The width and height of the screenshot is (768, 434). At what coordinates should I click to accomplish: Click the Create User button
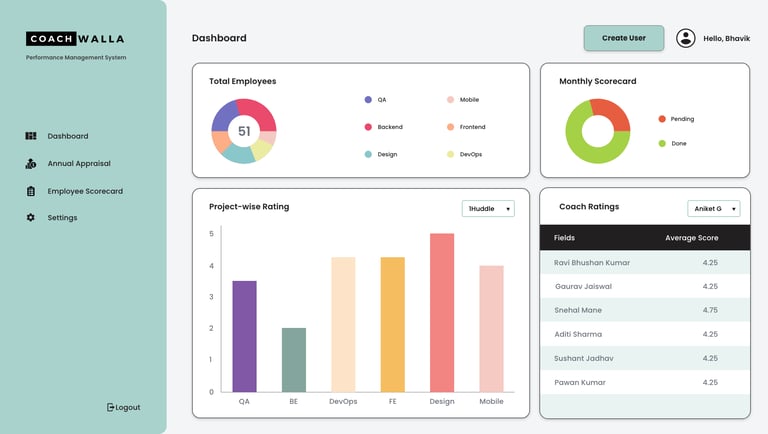tap(624, 38)
